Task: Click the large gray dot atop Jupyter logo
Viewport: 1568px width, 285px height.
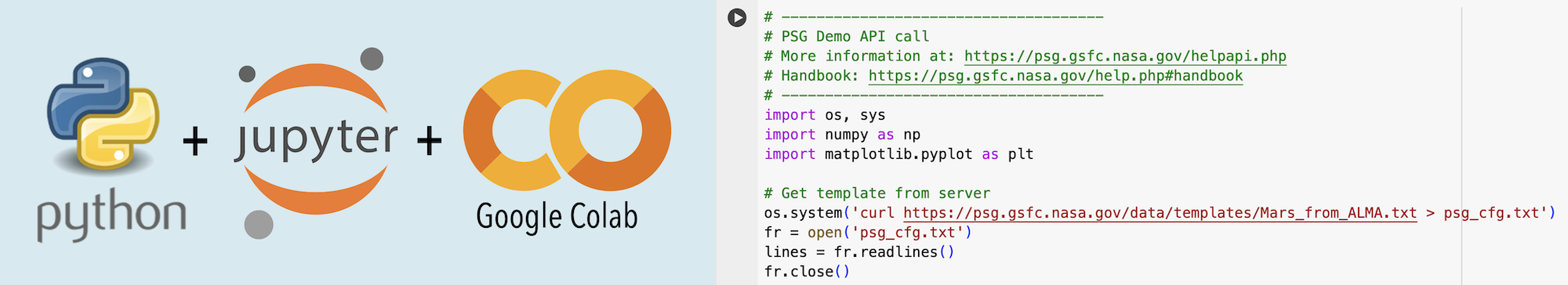Action: tap(372, 59)
